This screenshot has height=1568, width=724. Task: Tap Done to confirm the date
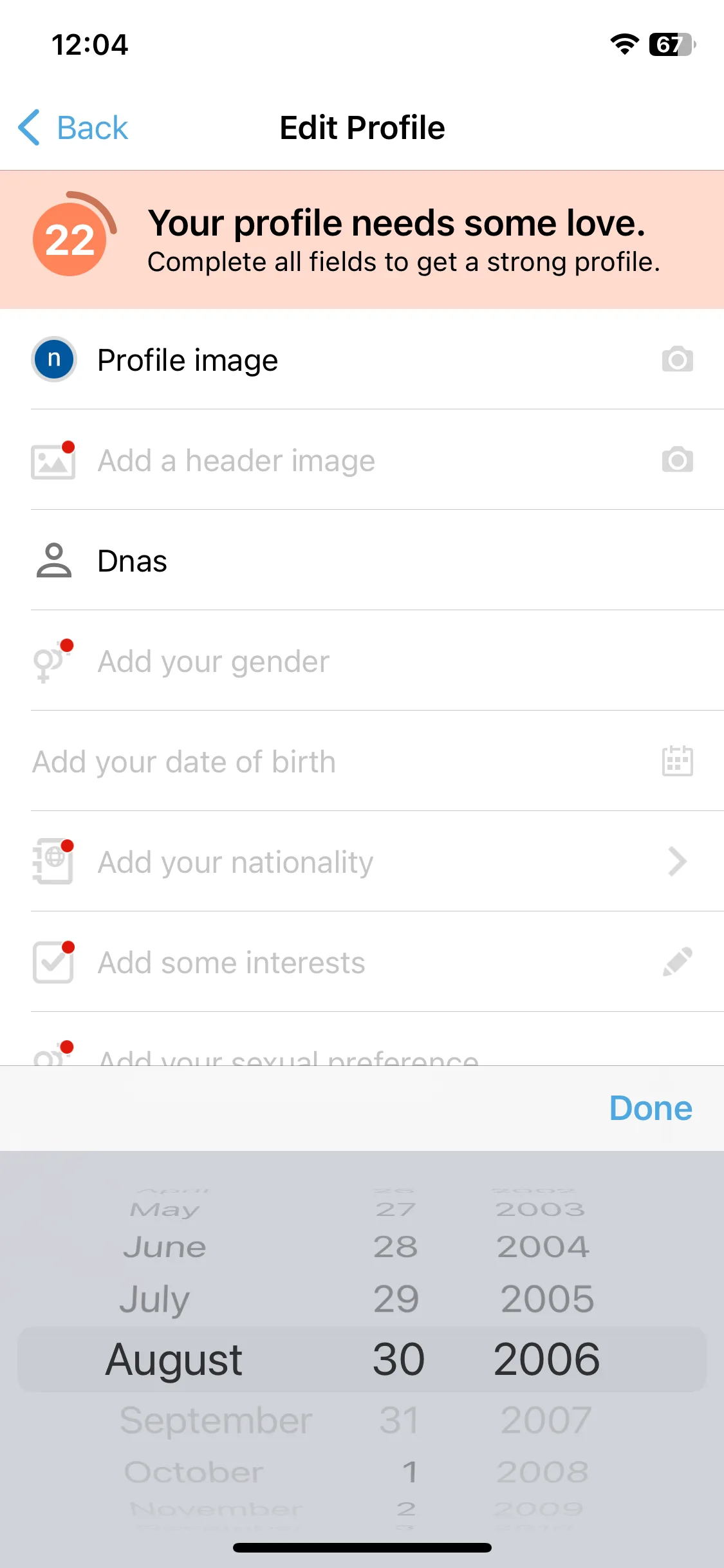[651, 1108]
